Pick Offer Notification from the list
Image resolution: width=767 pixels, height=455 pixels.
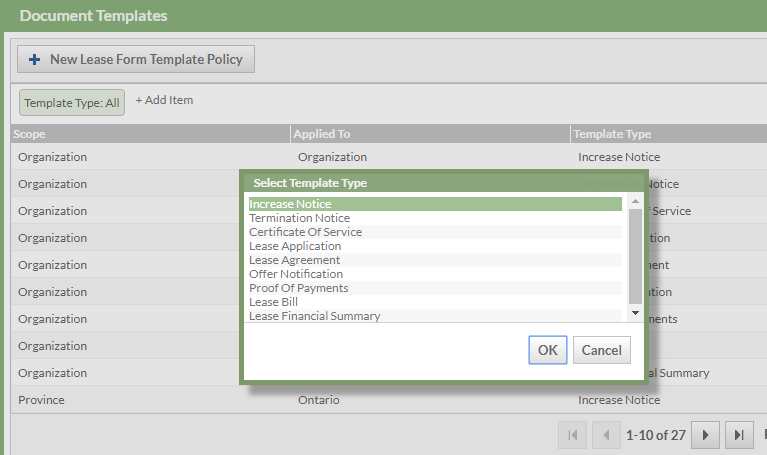coord(296,274)
